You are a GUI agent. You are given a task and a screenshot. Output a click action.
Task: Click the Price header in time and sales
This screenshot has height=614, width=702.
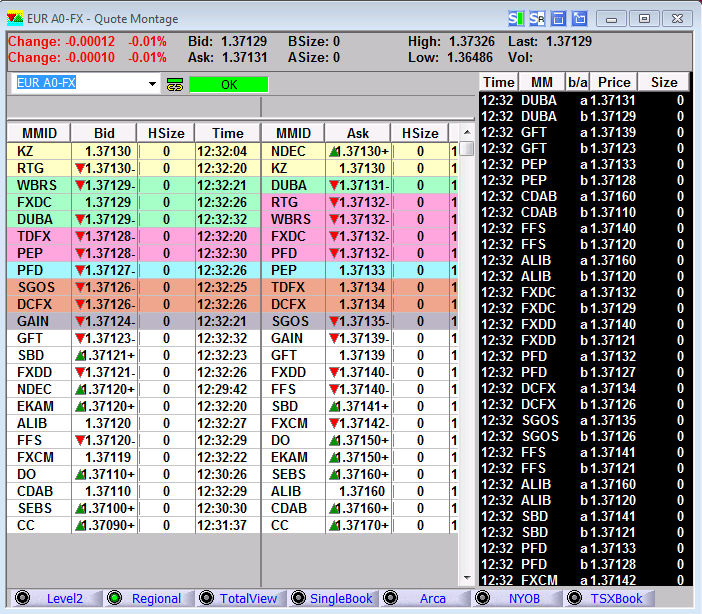tap(614, 82)
